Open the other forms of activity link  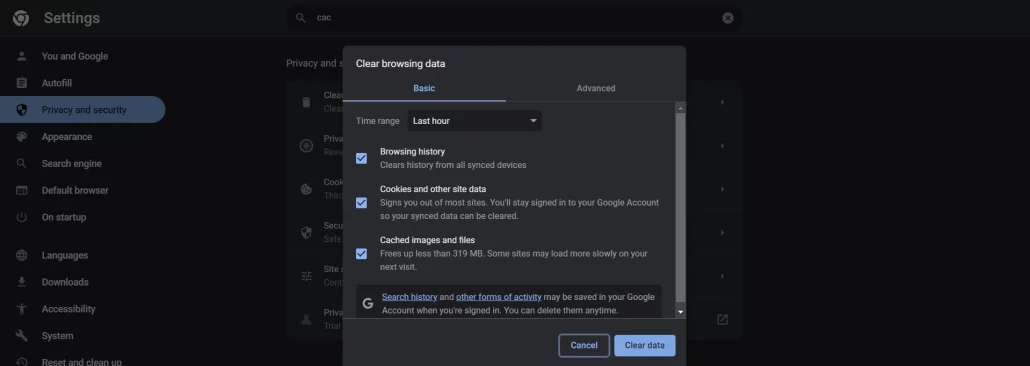point(499,297)
